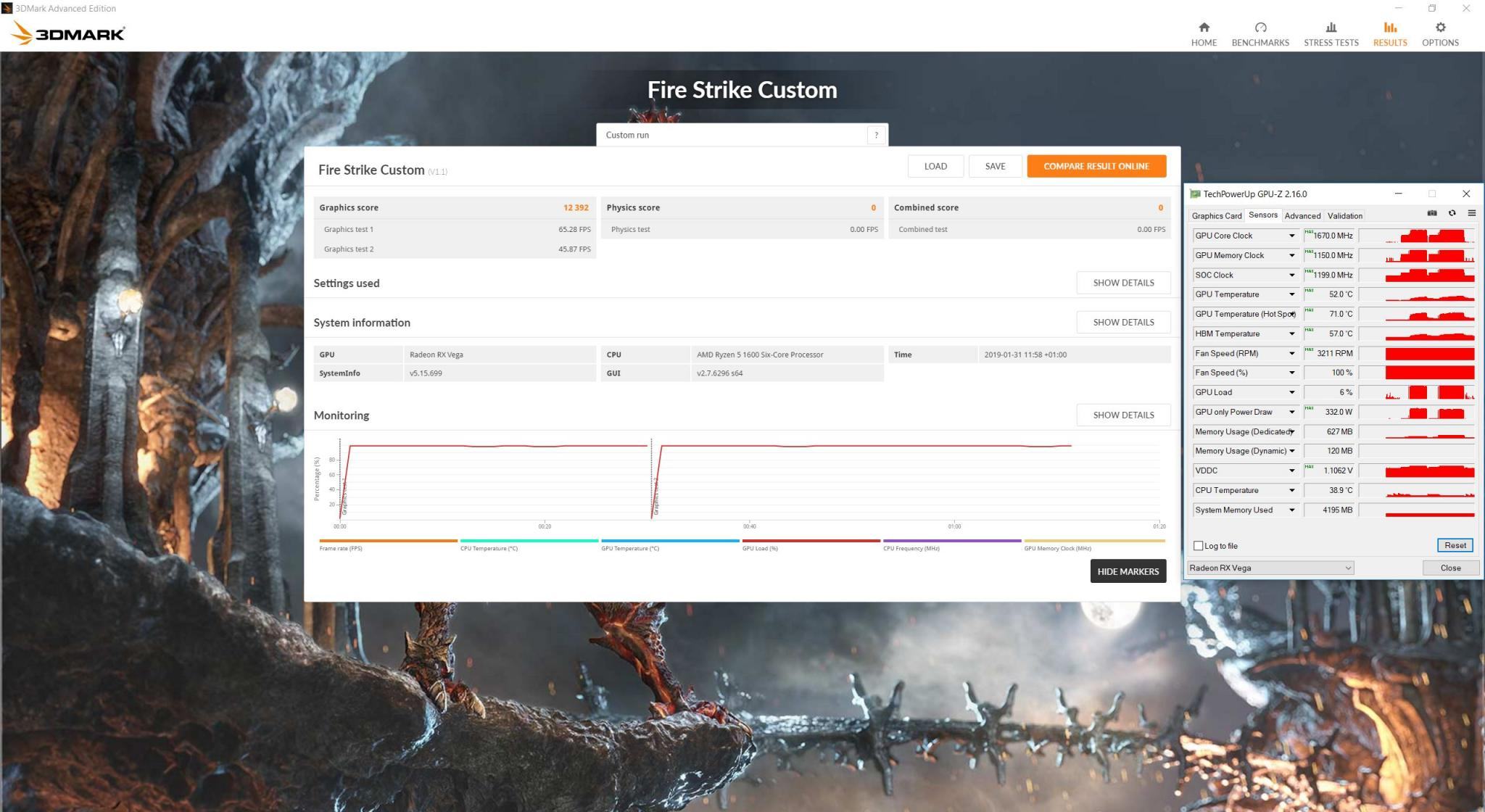Viewport: 1485px width, 812px height.
Task: Select the GPU Load (%) legend bar
Action: click(811, 541)
